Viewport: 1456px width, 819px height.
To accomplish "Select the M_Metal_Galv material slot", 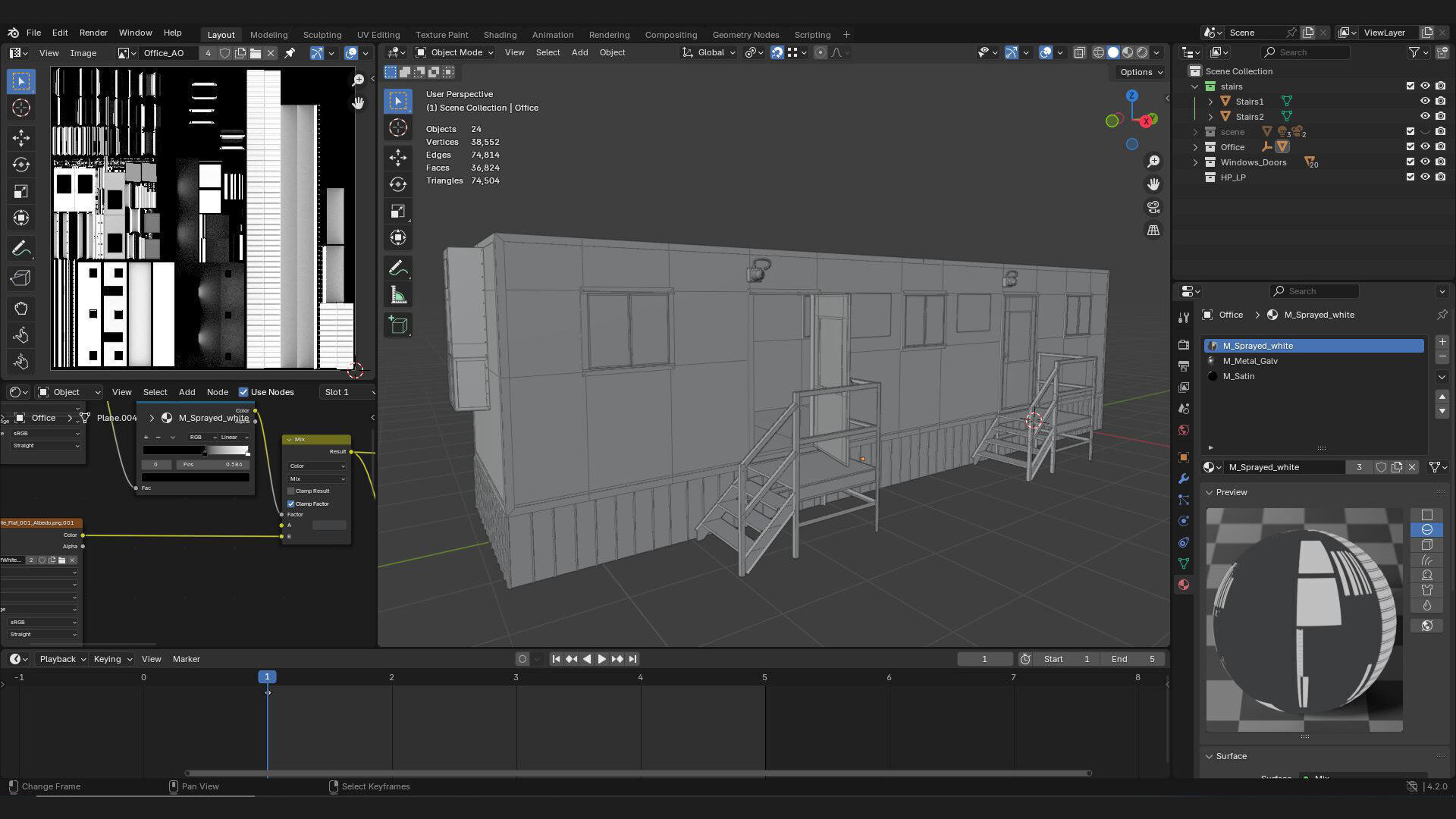I will pos(1250,361).
